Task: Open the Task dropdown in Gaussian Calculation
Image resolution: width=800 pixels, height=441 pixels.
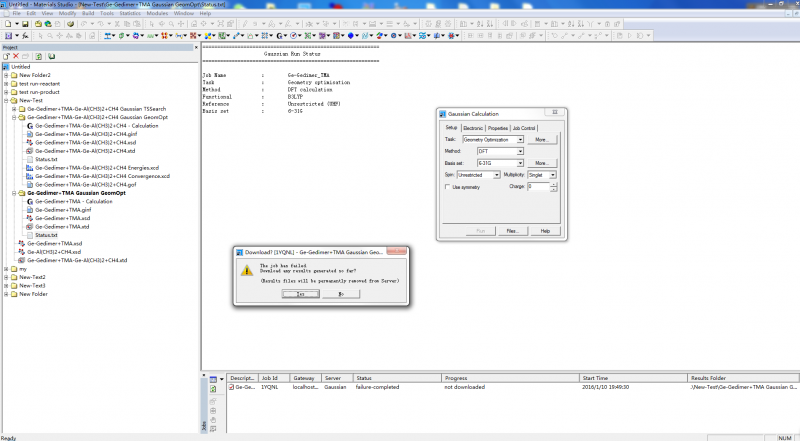Action: [520, 139]
